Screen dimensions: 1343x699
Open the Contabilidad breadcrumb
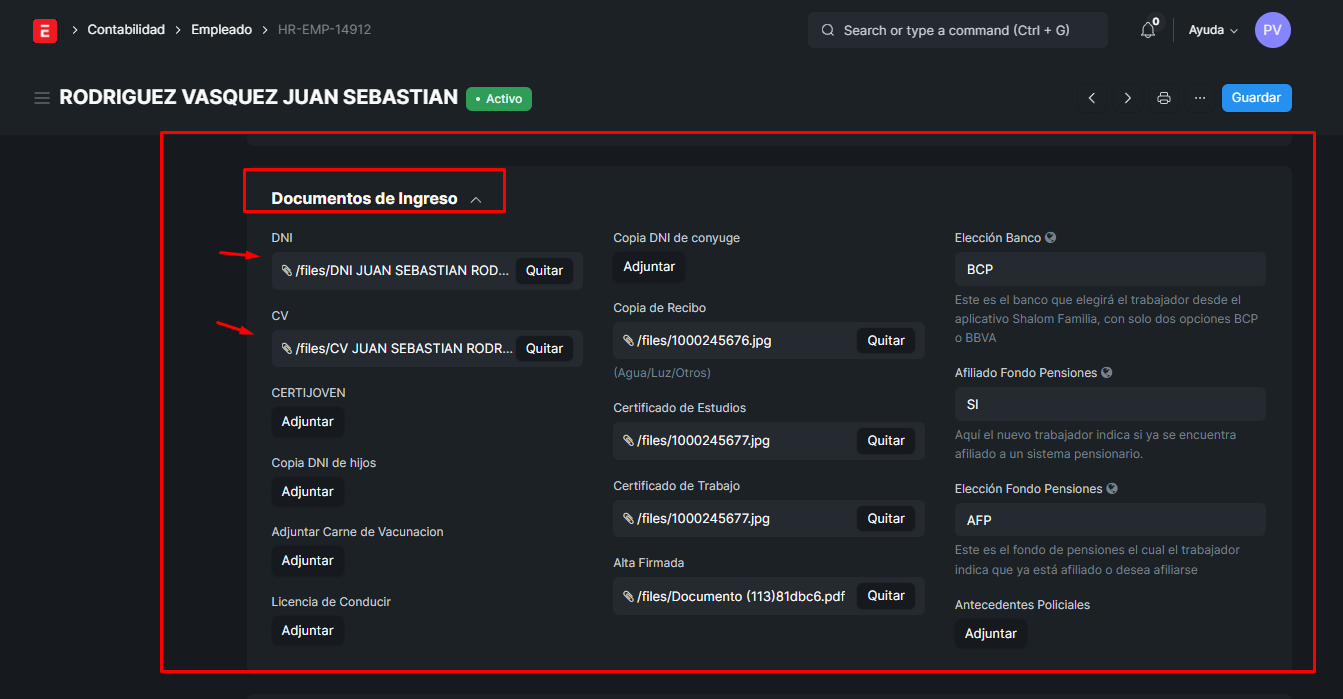coord(126,30)
